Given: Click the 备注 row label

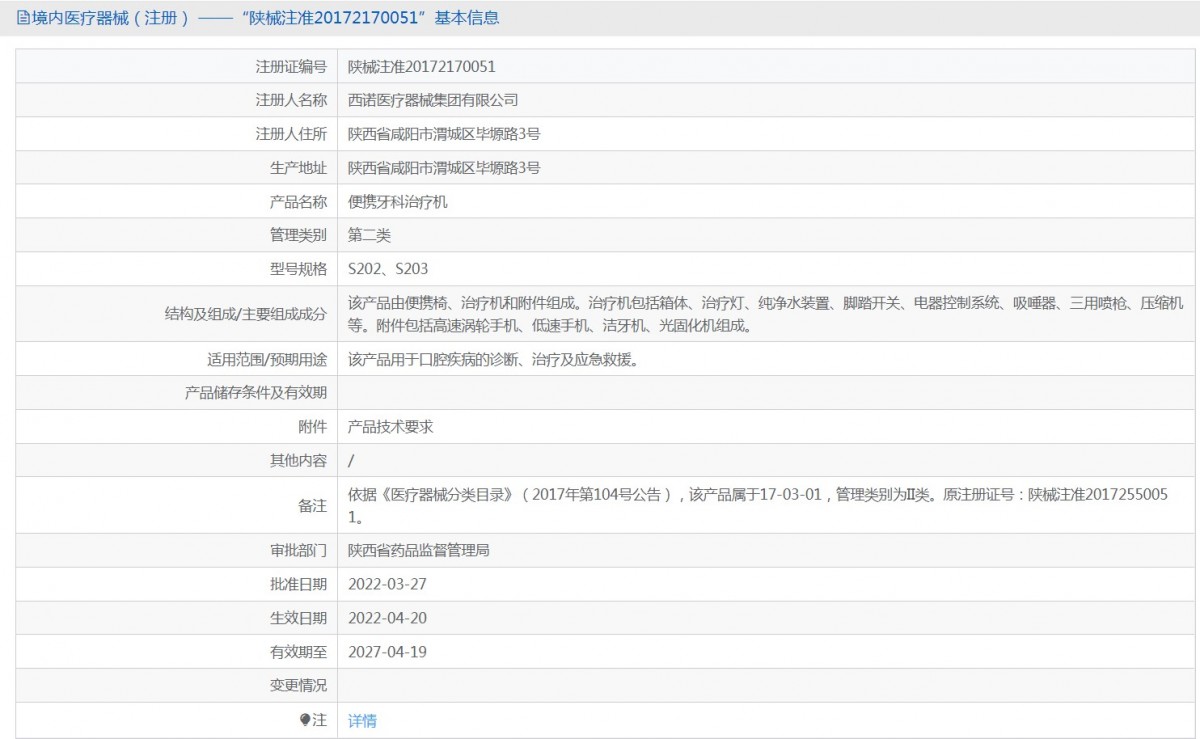Looking at the screenshot, I should click(x=313, y=505).
